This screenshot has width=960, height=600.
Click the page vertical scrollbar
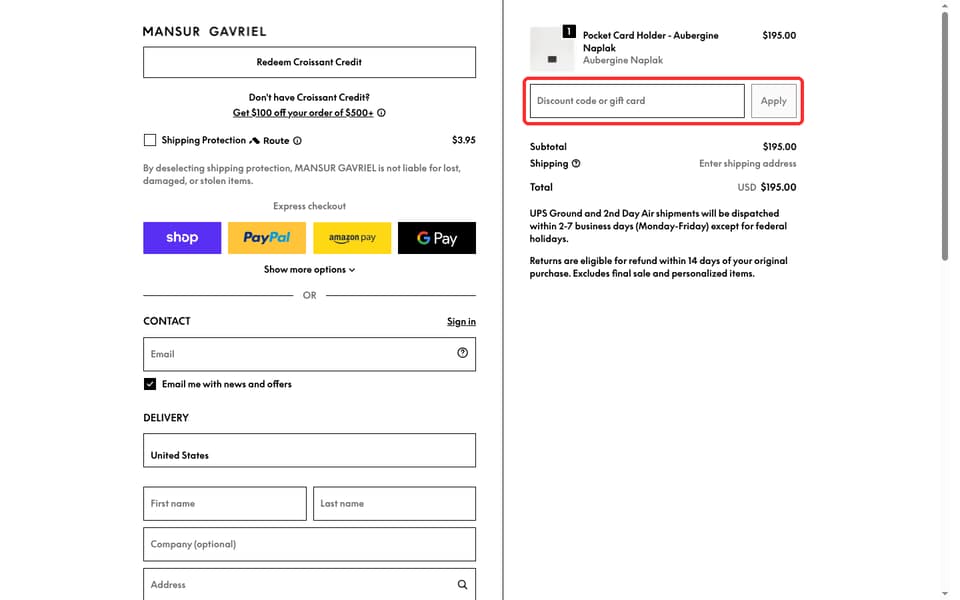(945, 135)
